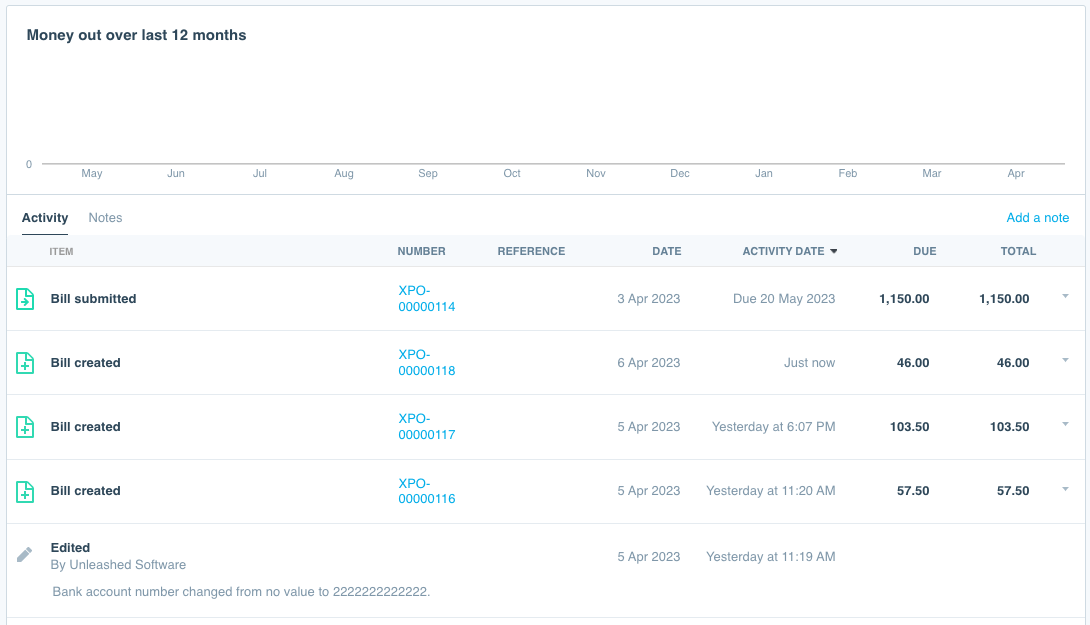Click By Unleashed Software text
This screenshot has width=1090, height=625.
coord(118,565)
